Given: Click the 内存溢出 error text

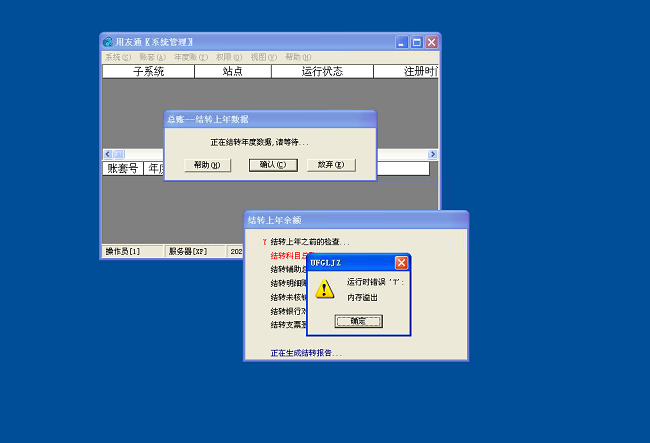Looking at the screenshot, I should tap(362, 298).
